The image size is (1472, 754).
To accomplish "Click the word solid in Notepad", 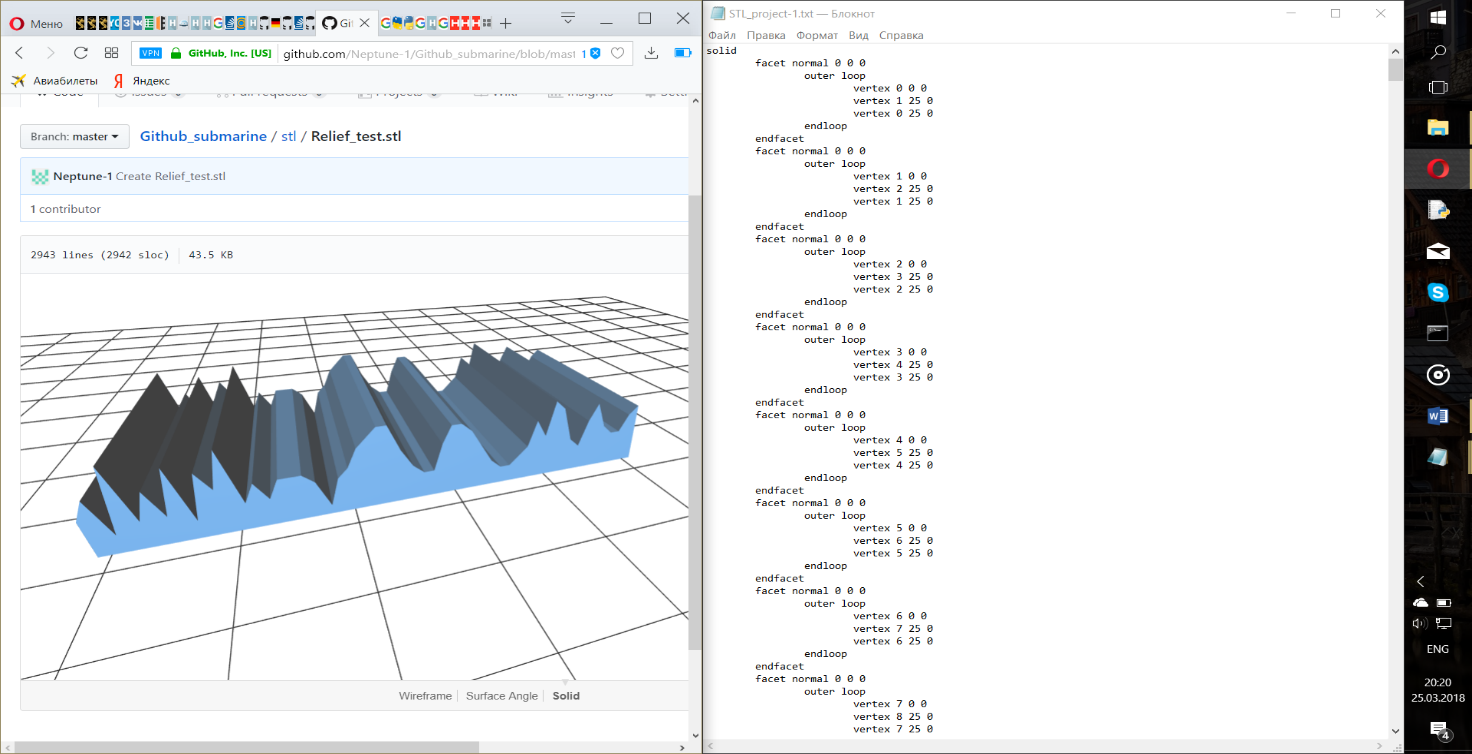I will coord(721,50).
